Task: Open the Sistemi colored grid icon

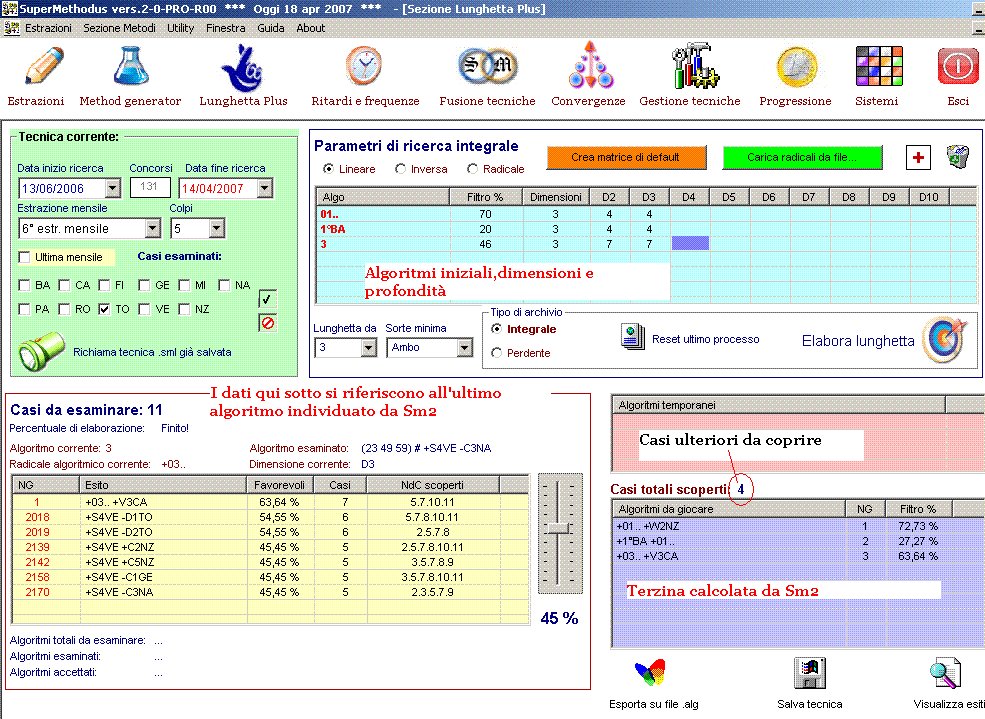Action: pyautogui.click(x=879, y=66)
